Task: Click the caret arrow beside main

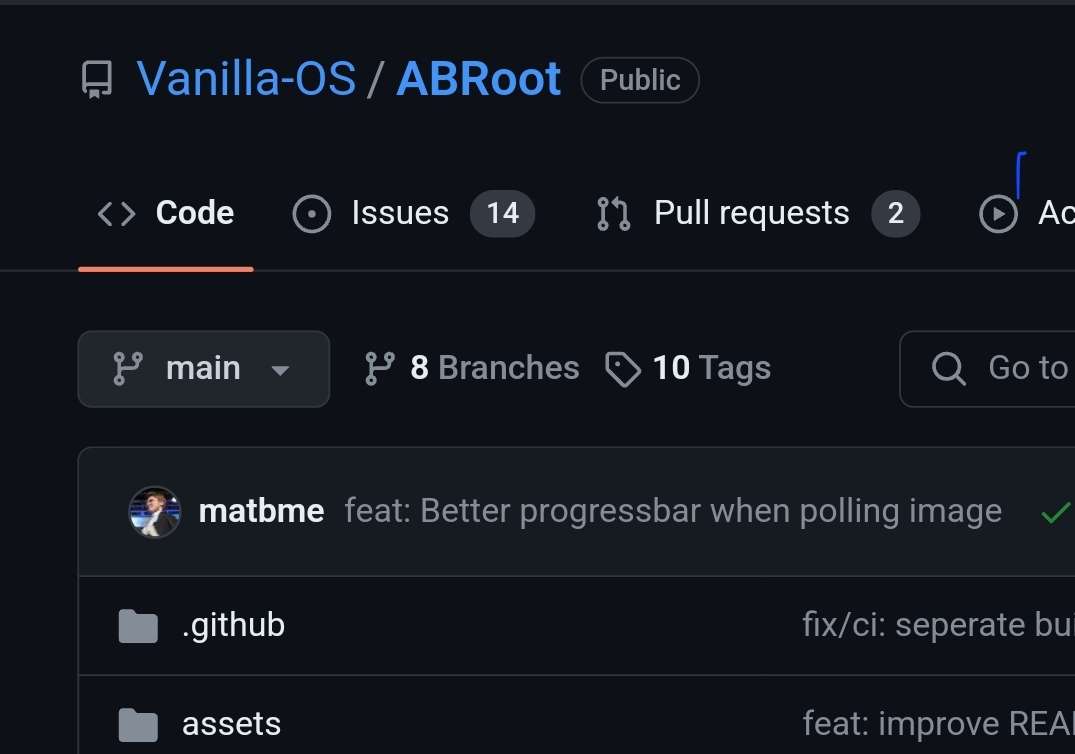Action: 279,369
